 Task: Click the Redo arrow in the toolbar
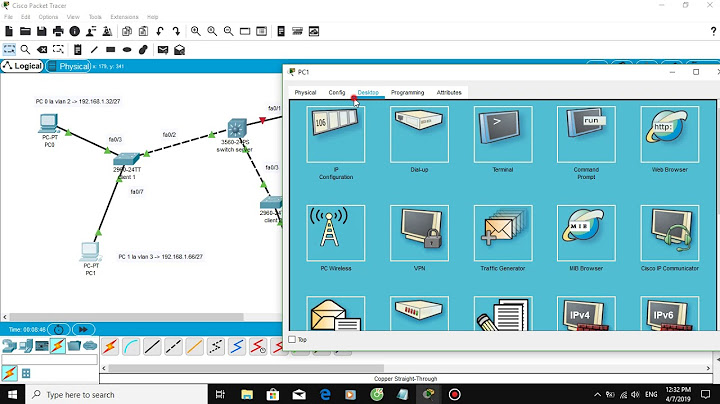point(176,31)
